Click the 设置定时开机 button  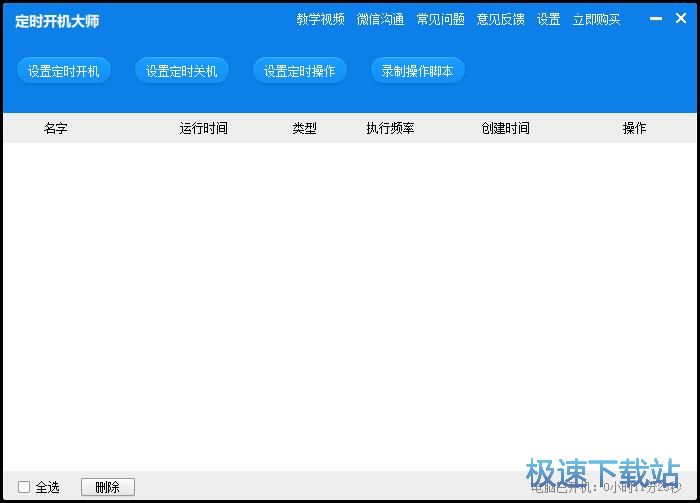(64, 71)
